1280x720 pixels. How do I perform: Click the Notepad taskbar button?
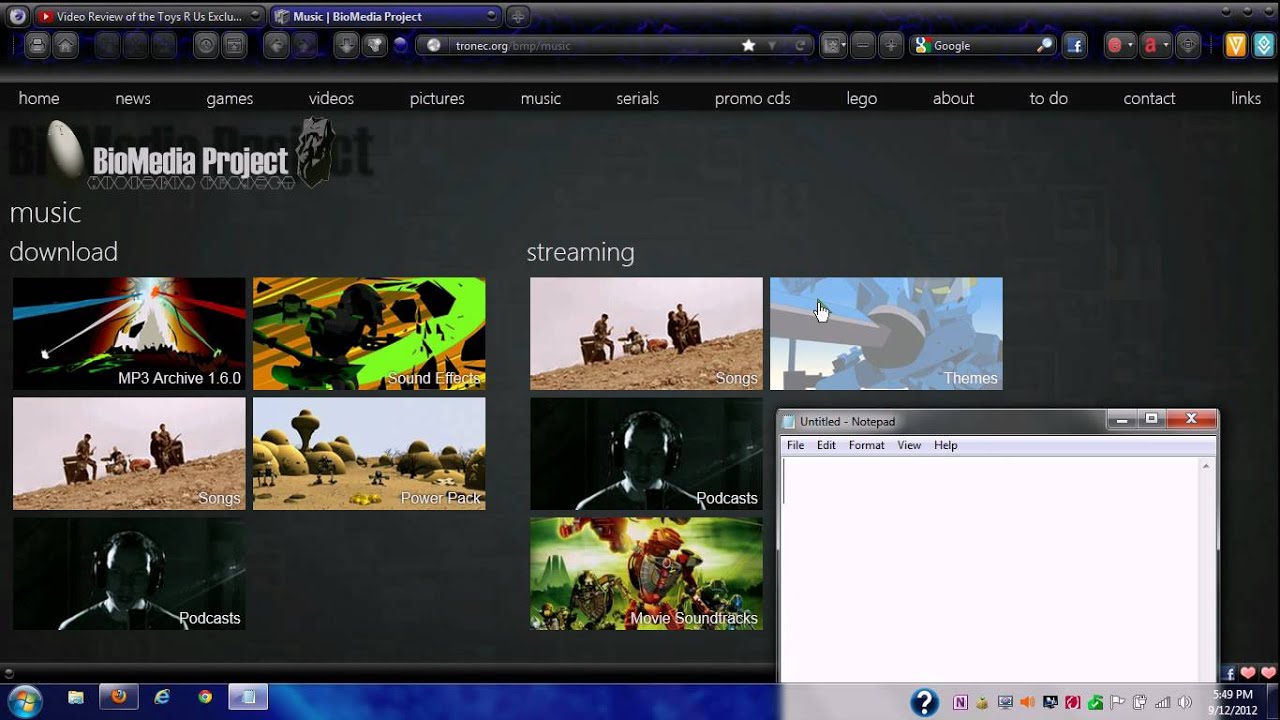tap(249, 697)
